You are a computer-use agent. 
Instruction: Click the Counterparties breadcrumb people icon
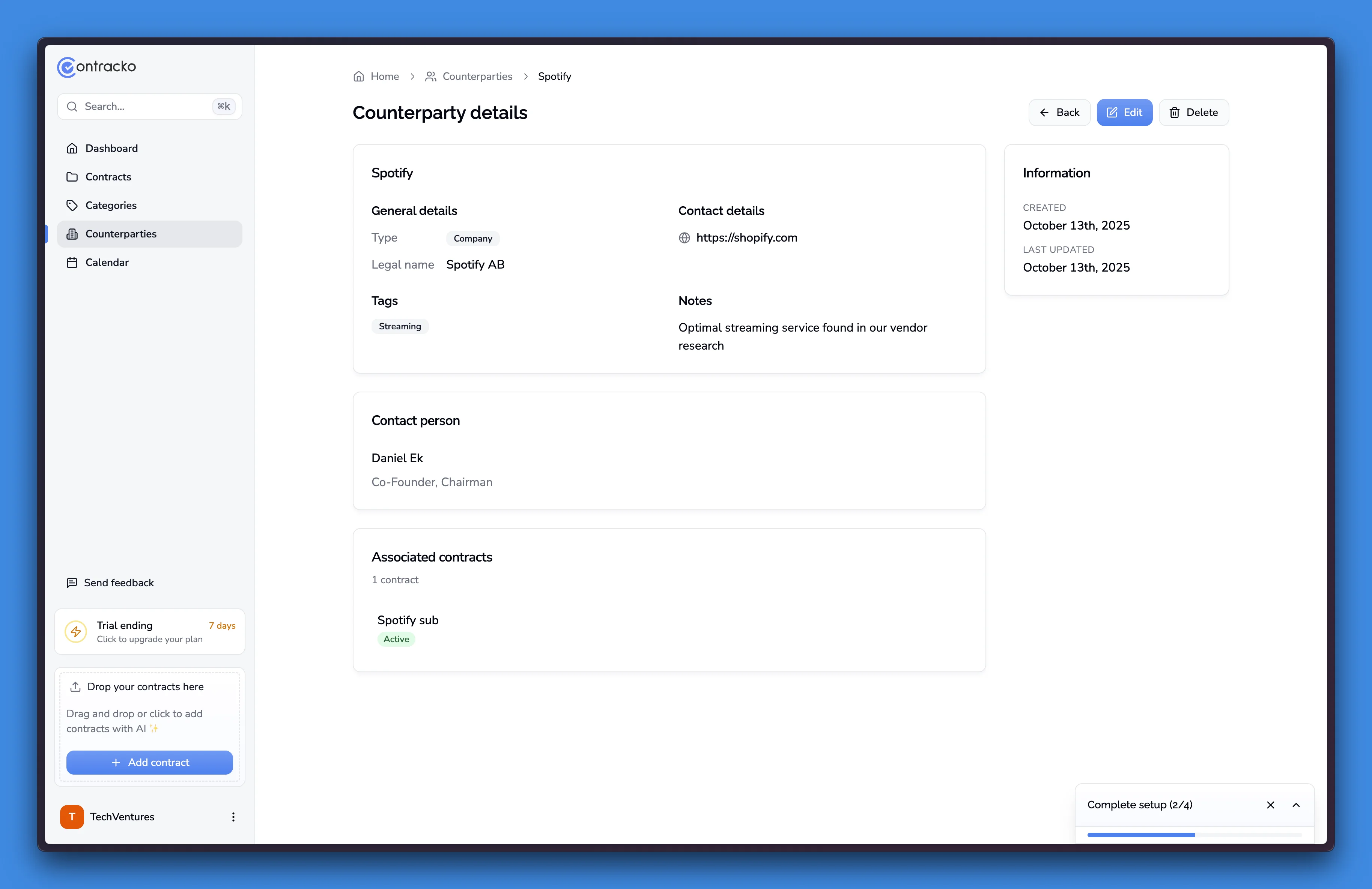430,77
